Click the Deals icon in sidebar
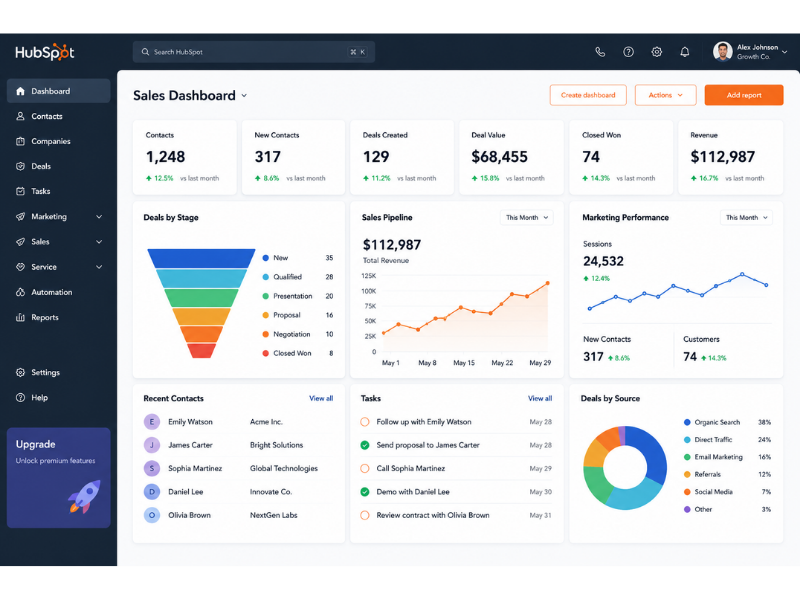Viewport: 800px width, 600px height. click(x=20, y=166)
